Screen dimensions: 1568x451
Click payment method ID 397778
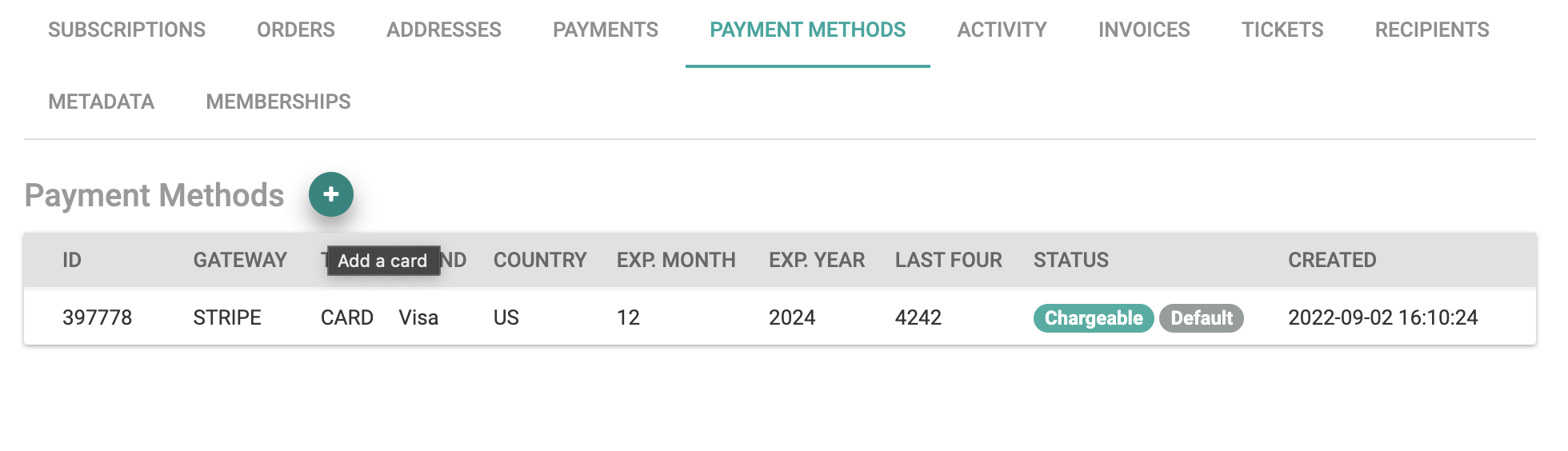coord(98,318)
